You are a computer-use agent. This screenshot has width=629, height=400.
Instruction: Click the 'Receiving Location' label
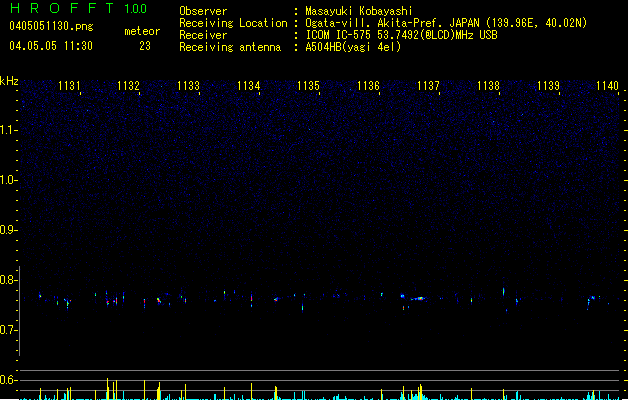pos(233,23)
